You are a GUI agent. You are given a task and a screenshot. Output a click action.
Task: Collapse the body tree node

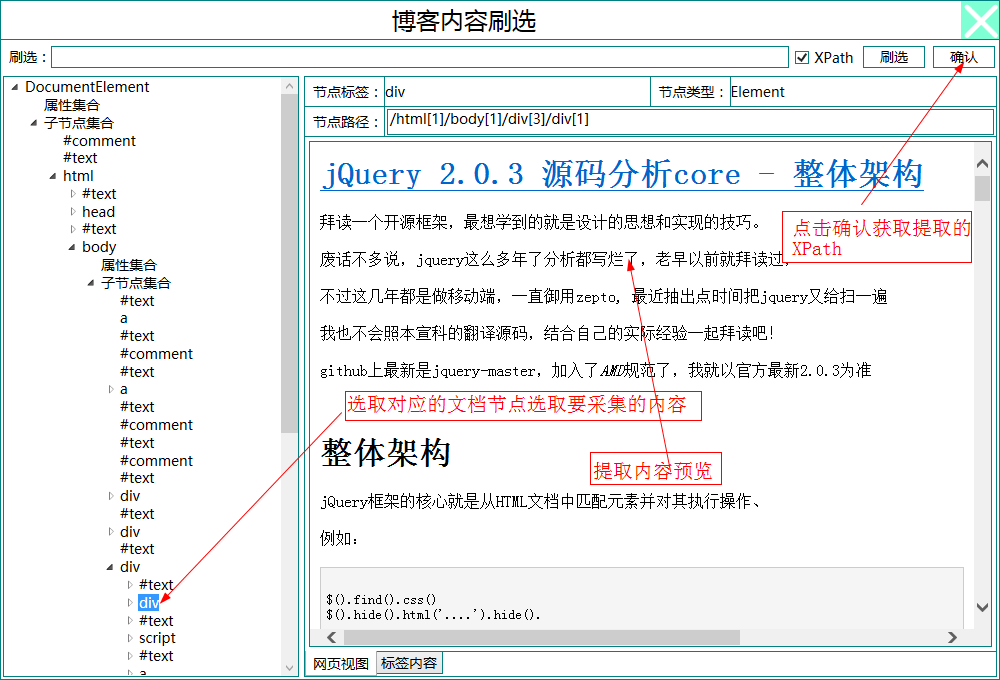(x=72, y=247)
